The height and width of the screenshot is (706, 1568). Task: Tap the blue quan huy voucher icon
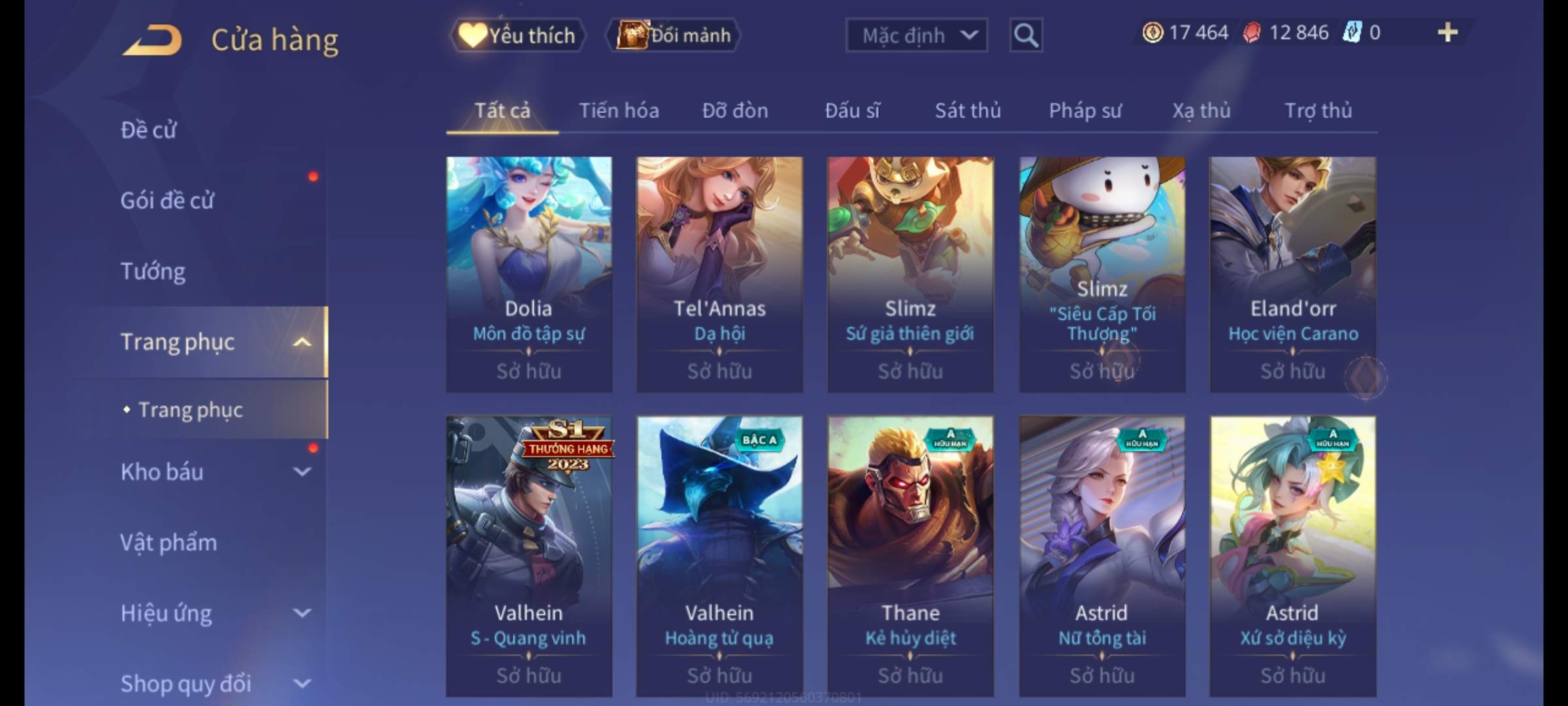[x=1352, y=32]
